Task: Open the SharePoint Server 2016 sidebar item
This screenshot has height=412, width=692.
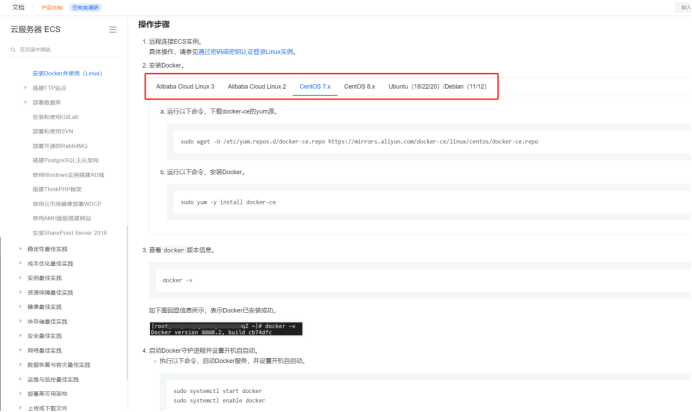Action: coord(70,233)
